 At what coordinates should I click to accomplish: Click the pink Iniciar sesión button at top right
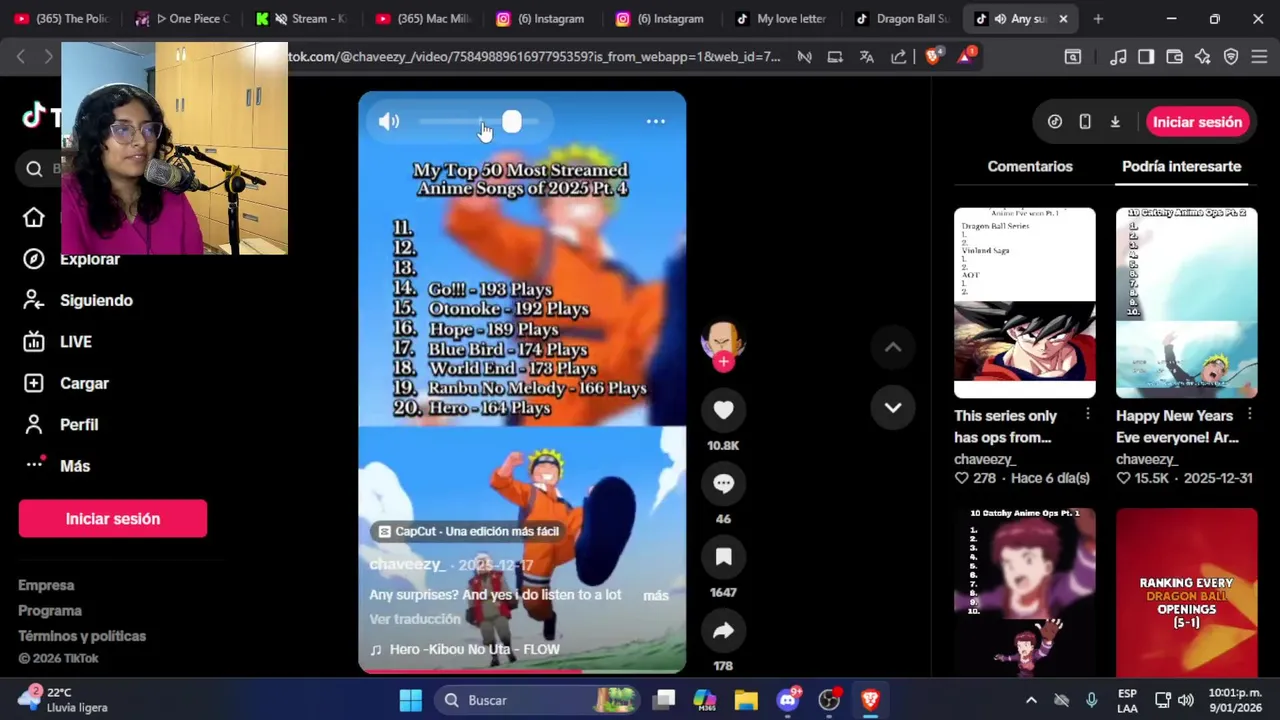[1197, 122]
